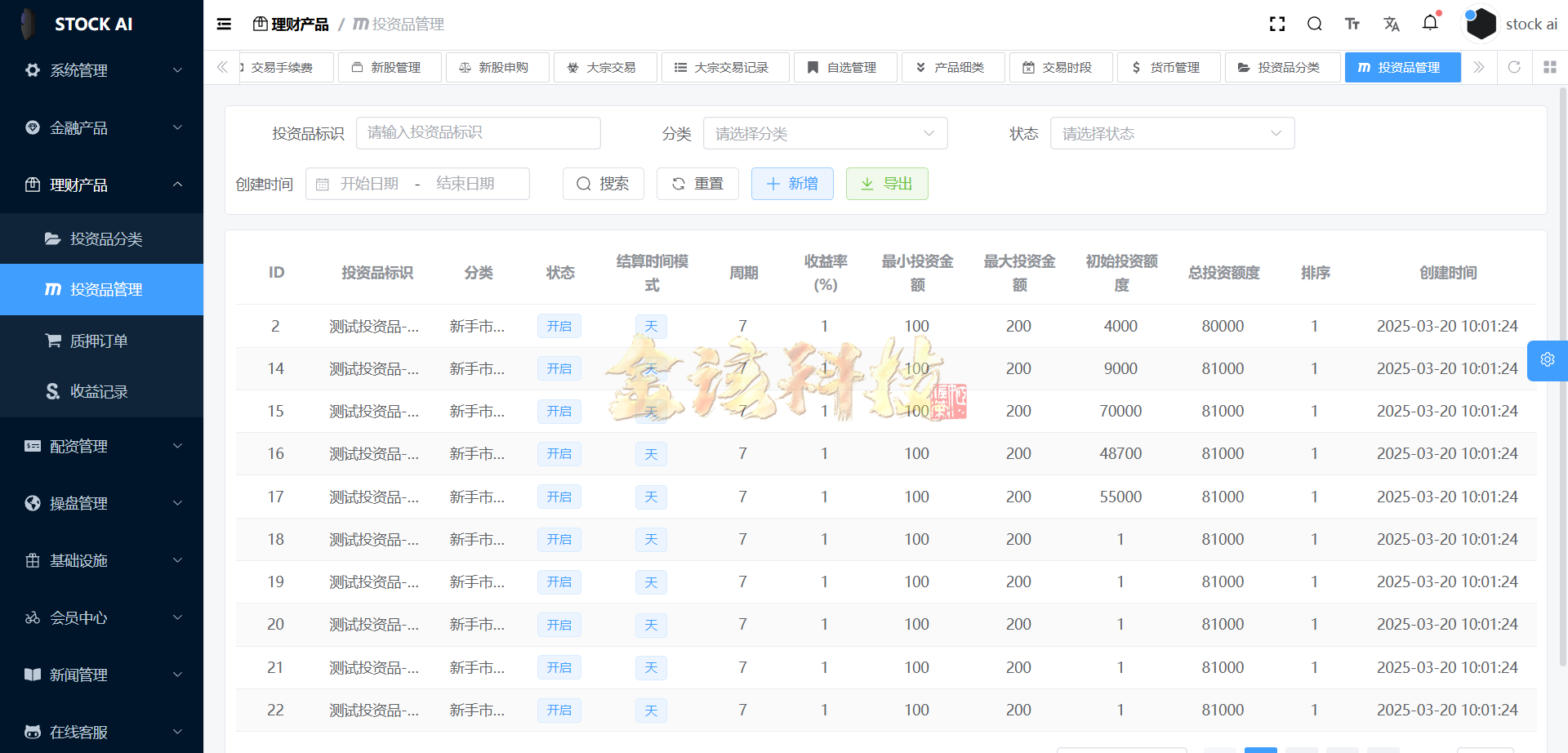Click the page refresh icon beside tabs
Image resolution: width=1568 pixels, height=753 pixels.
1514,67
